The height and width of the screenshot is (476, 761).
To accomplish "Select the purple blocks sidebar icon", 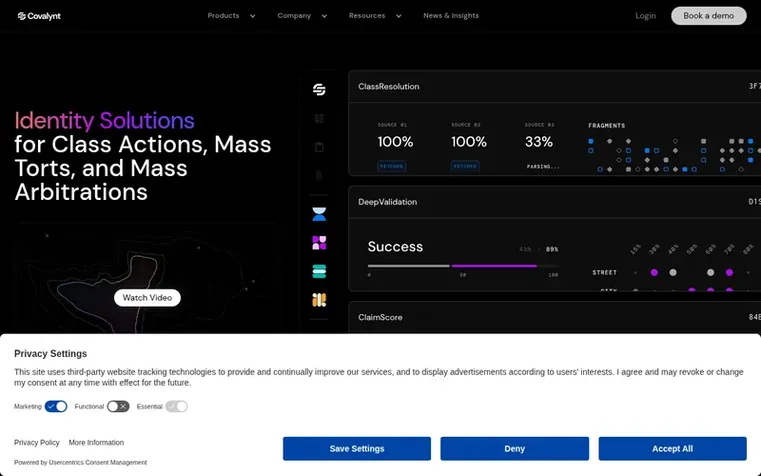I will pyautogui.click(x=319, y=243).
